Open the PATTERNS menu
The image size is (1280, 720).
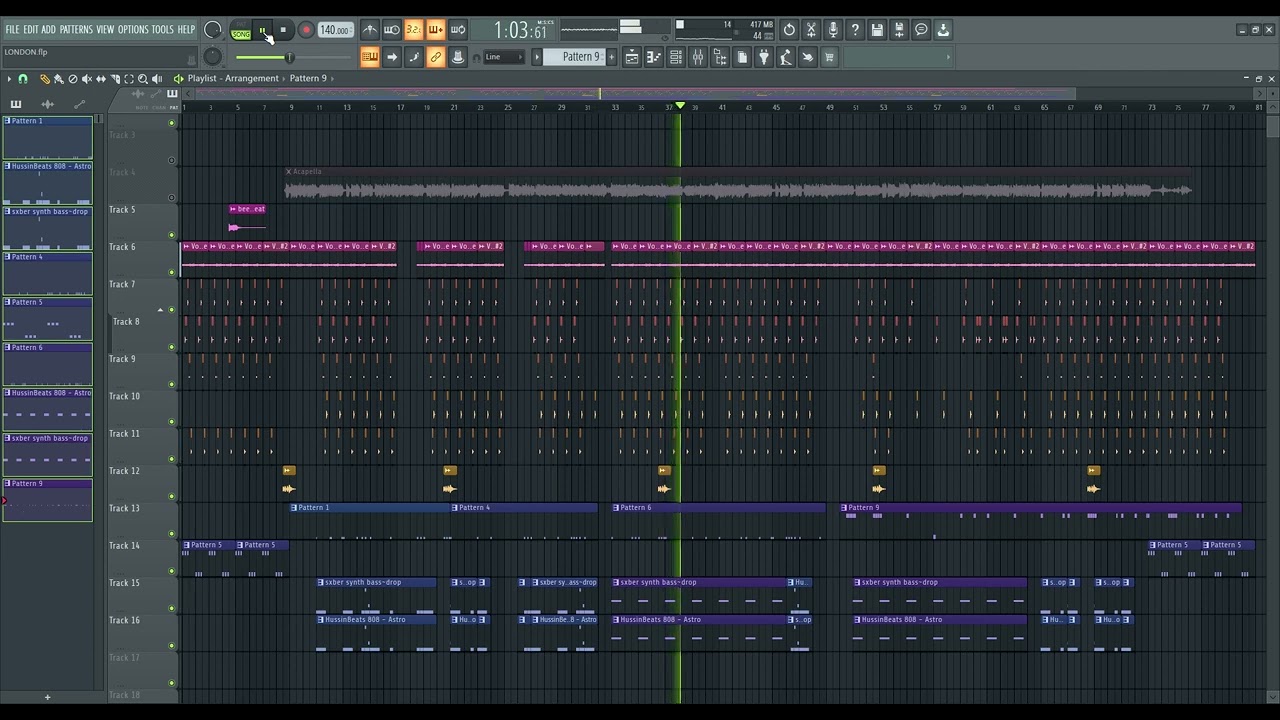76,30
